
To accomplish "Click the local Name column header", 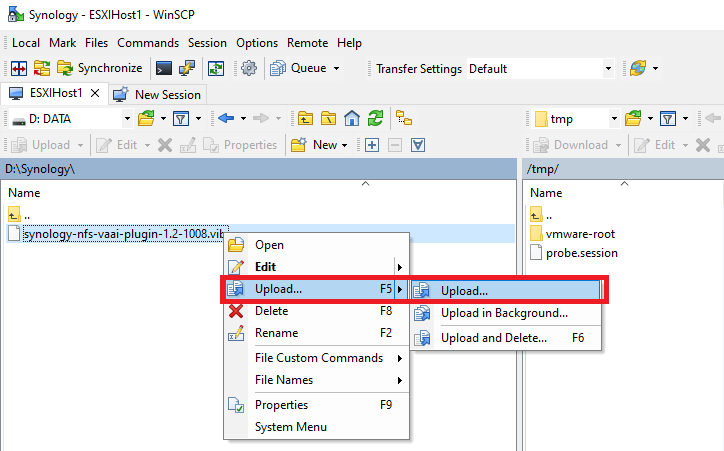I will [x=25, y=192].
